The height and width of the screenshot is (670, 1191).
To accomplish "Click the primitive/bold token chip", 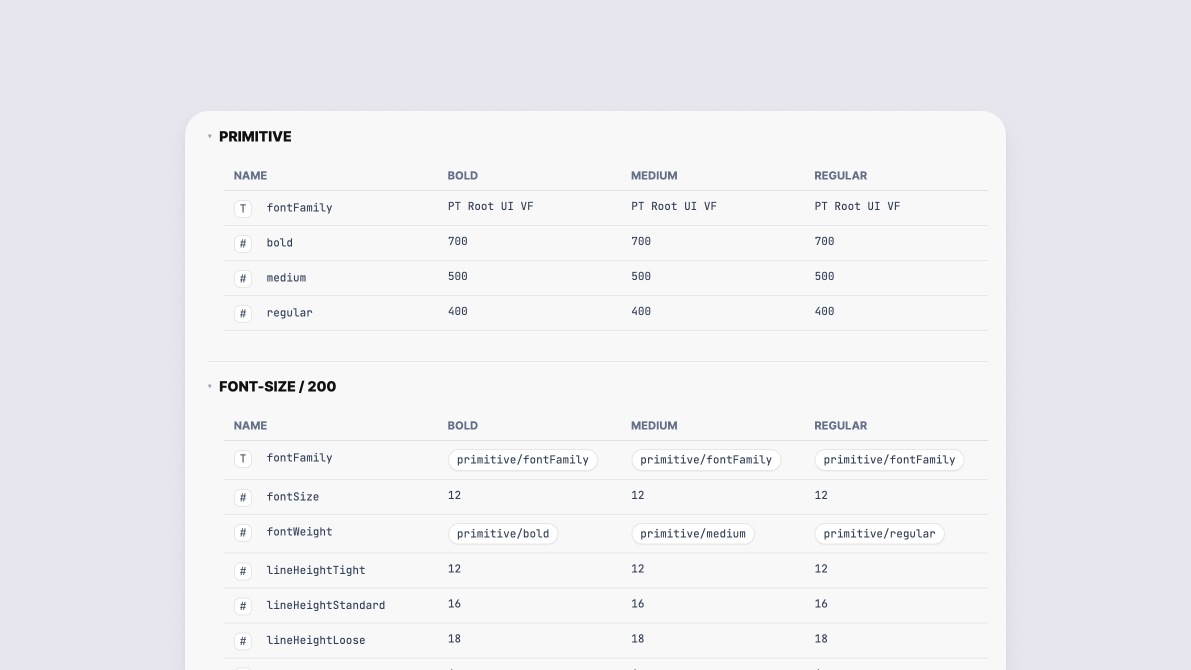I will point(503,533).
